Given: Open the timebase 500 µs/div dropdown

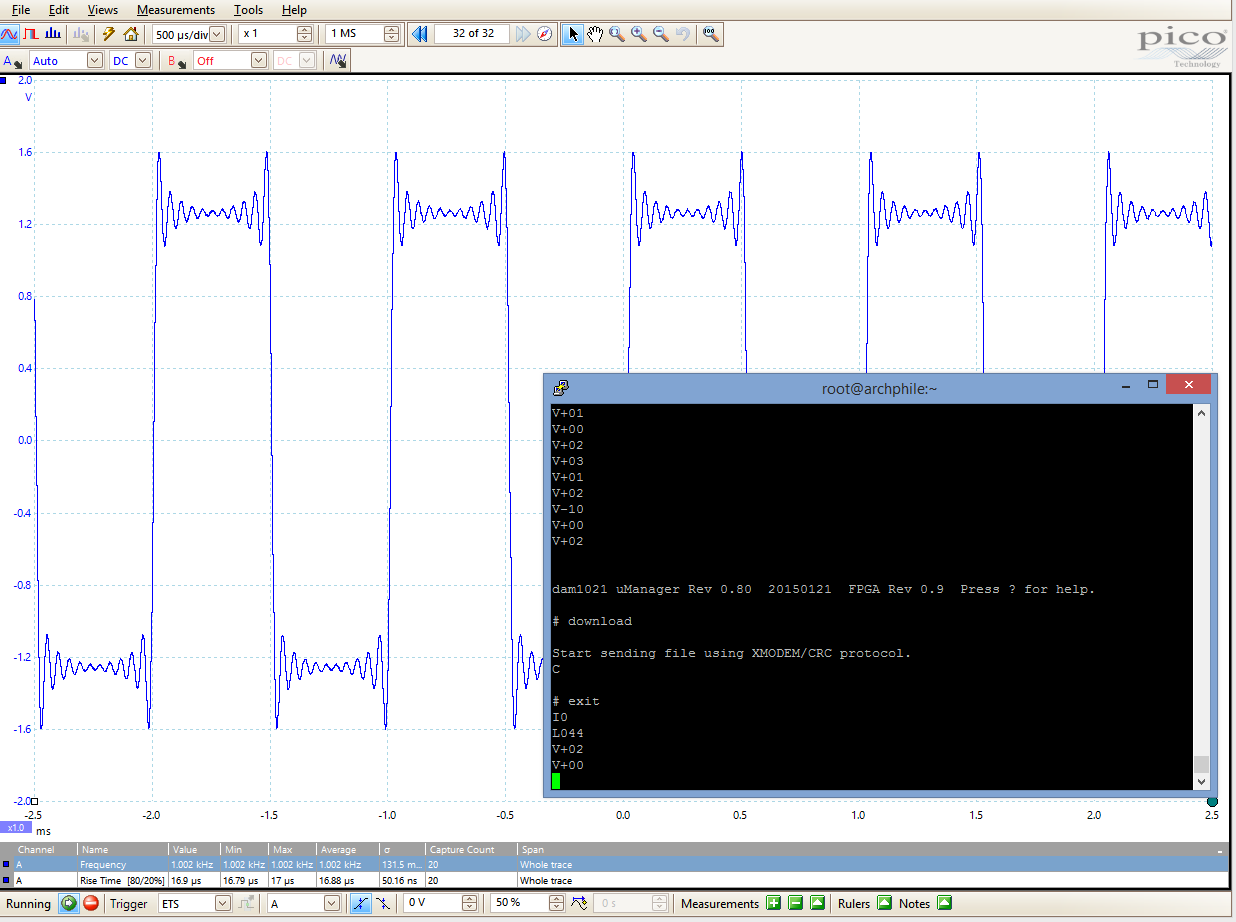Looking at the screenshot, I should coord(217,34).
